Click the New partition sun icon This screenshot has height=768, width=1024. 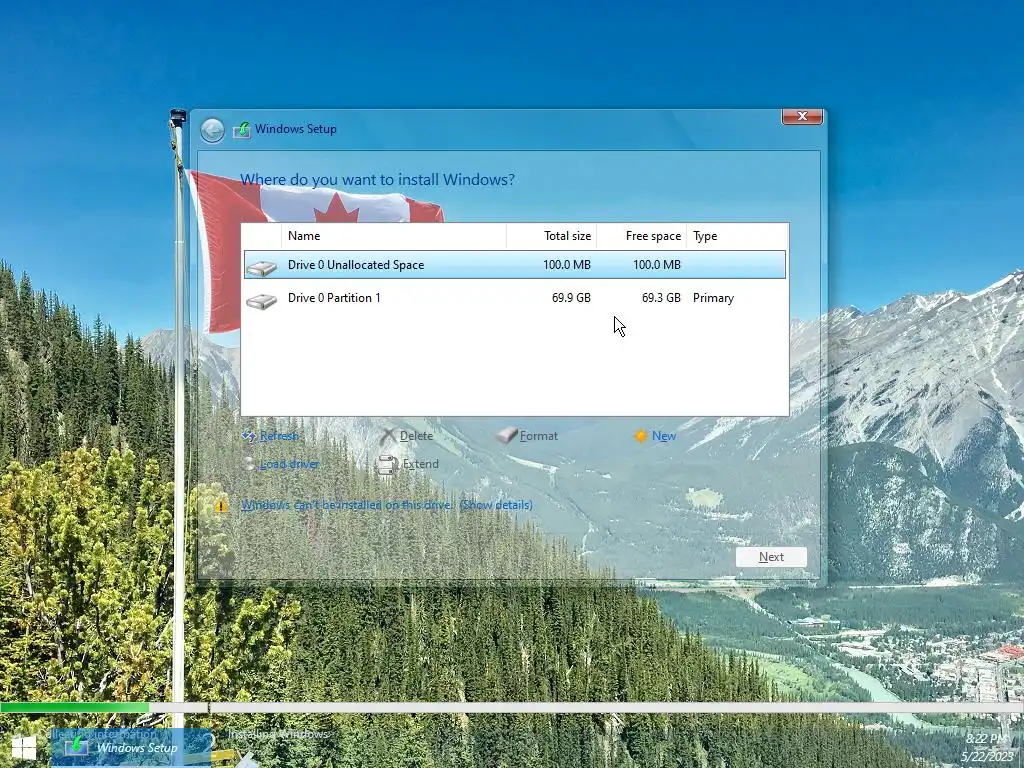click(x=641, y=436)
